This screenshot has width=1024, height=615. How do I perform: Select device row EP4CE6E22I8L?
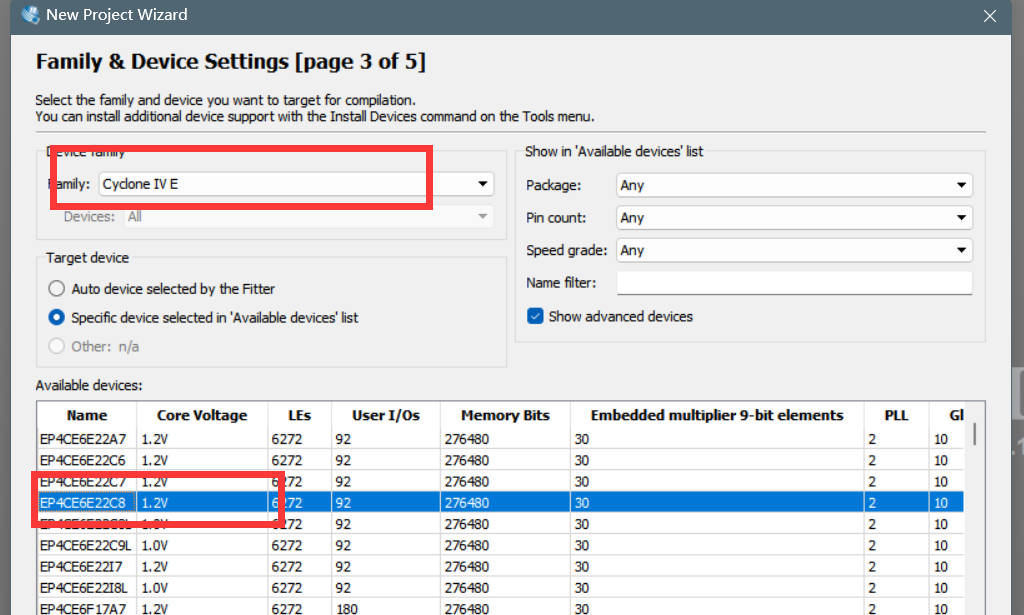500,588
